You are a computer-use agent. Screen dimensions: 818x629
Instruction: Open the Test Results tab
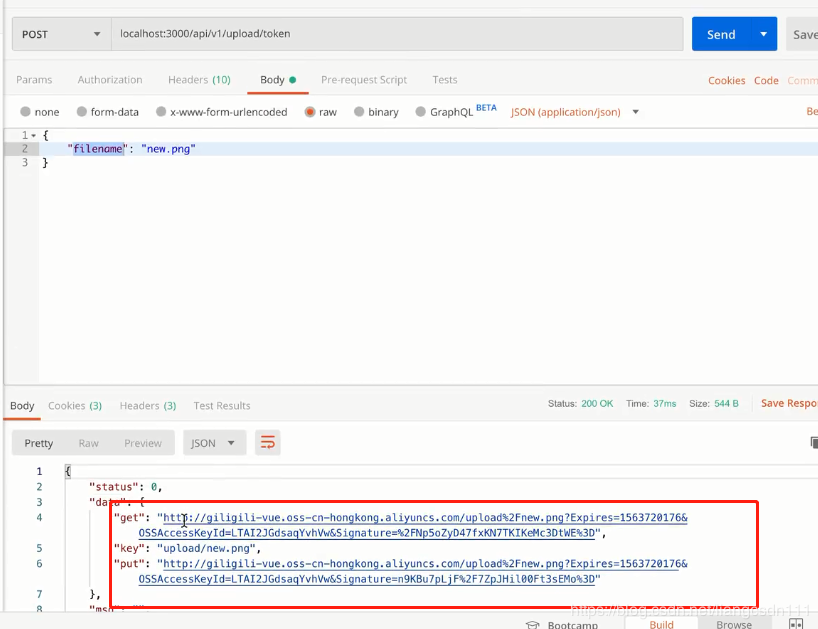222,406
